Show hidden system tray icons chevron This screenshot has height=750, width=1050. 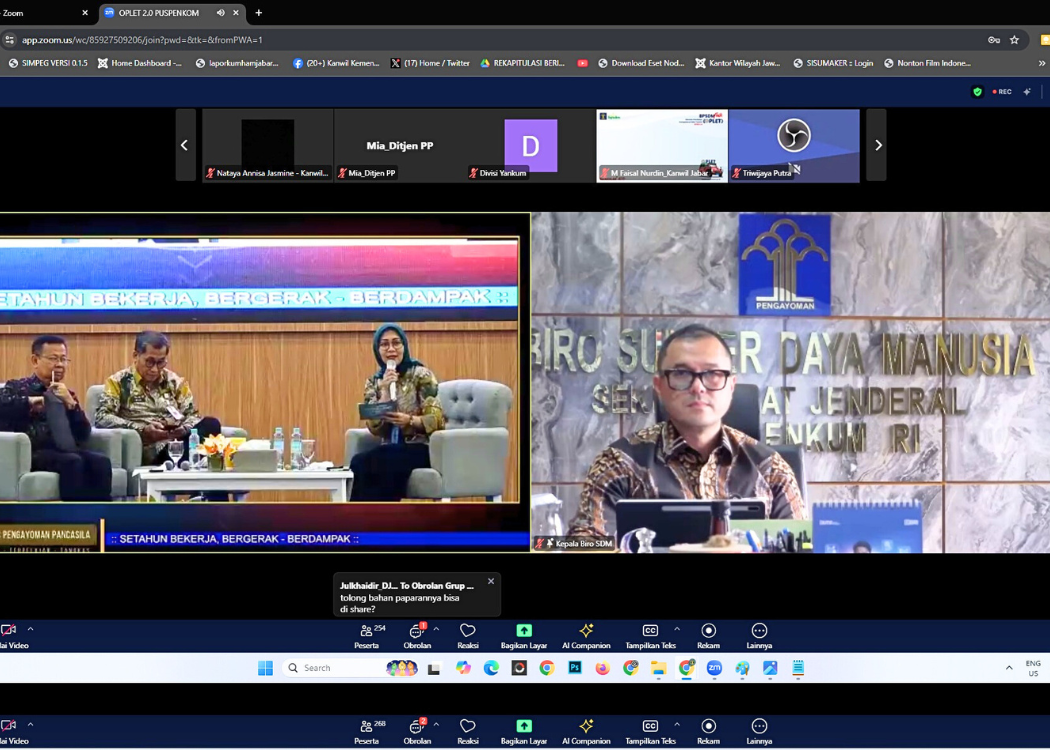pos(1008,668)
